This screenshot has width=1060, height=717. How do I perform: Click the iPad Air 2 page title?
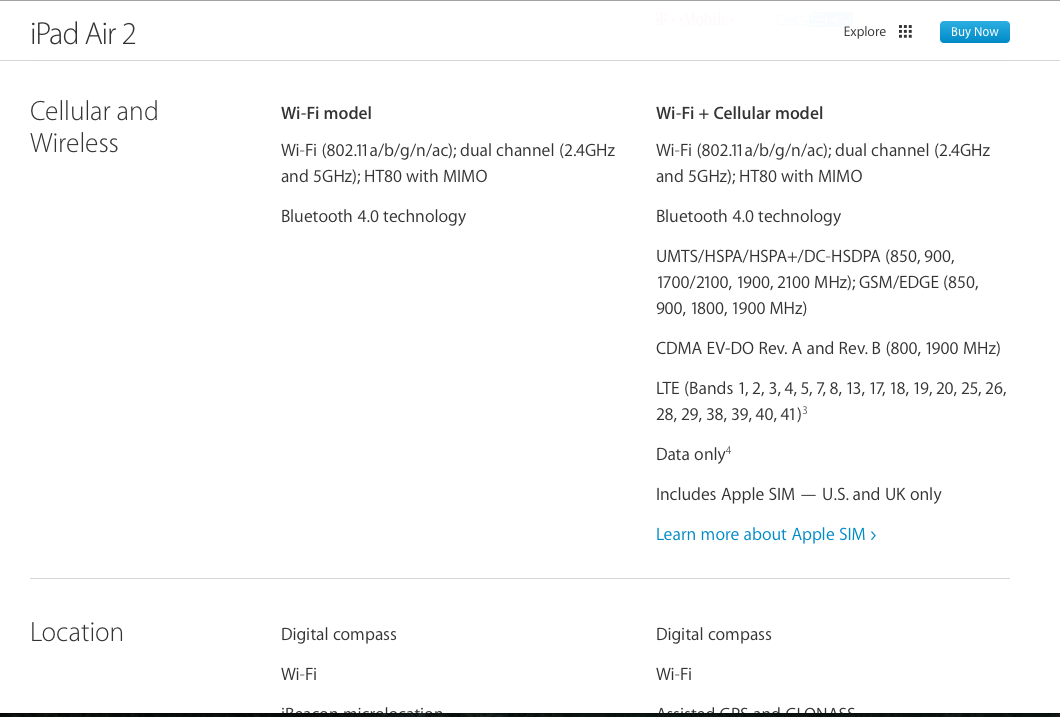point(83,34)
